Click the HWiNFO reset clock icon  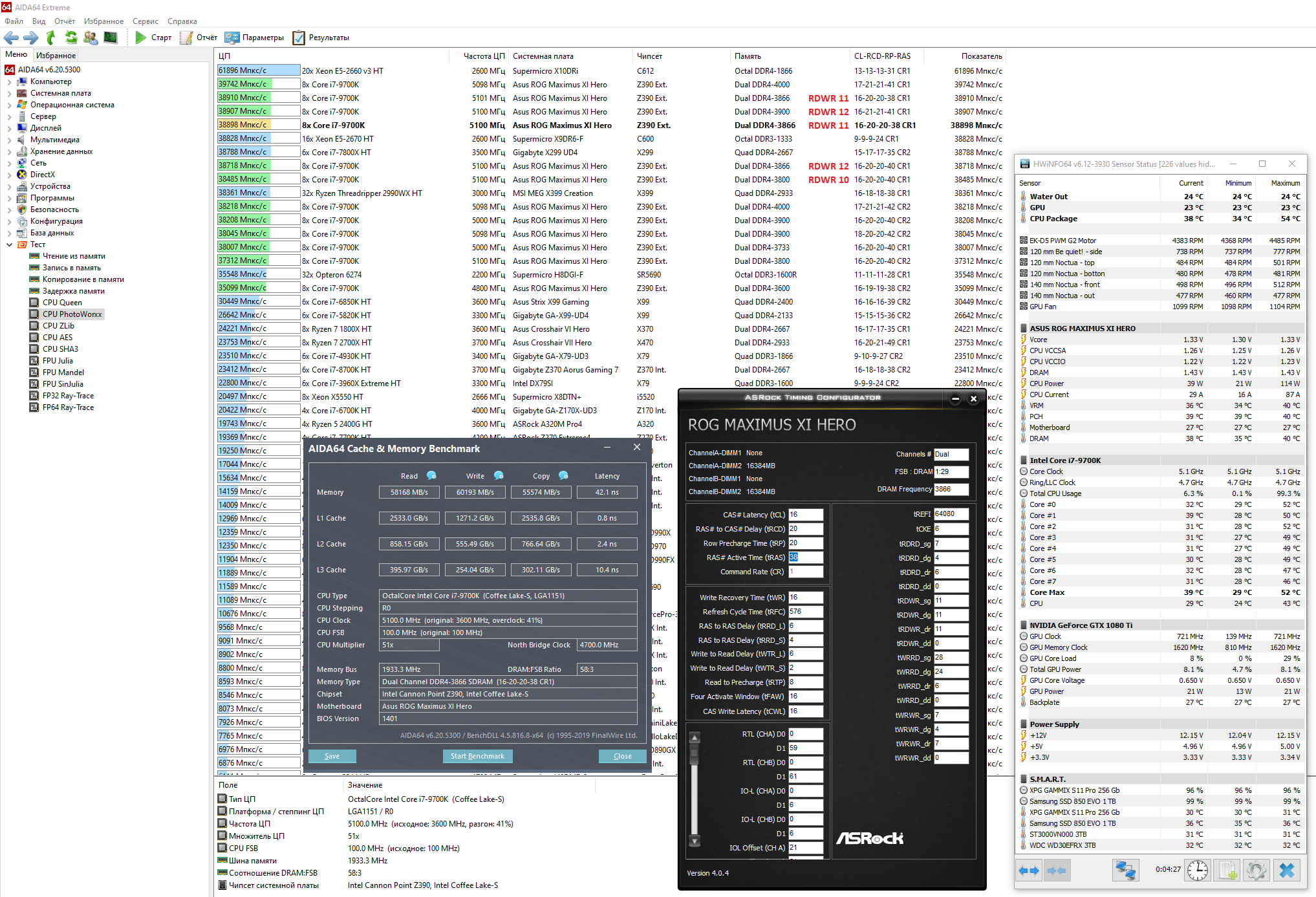point(1198,870)
